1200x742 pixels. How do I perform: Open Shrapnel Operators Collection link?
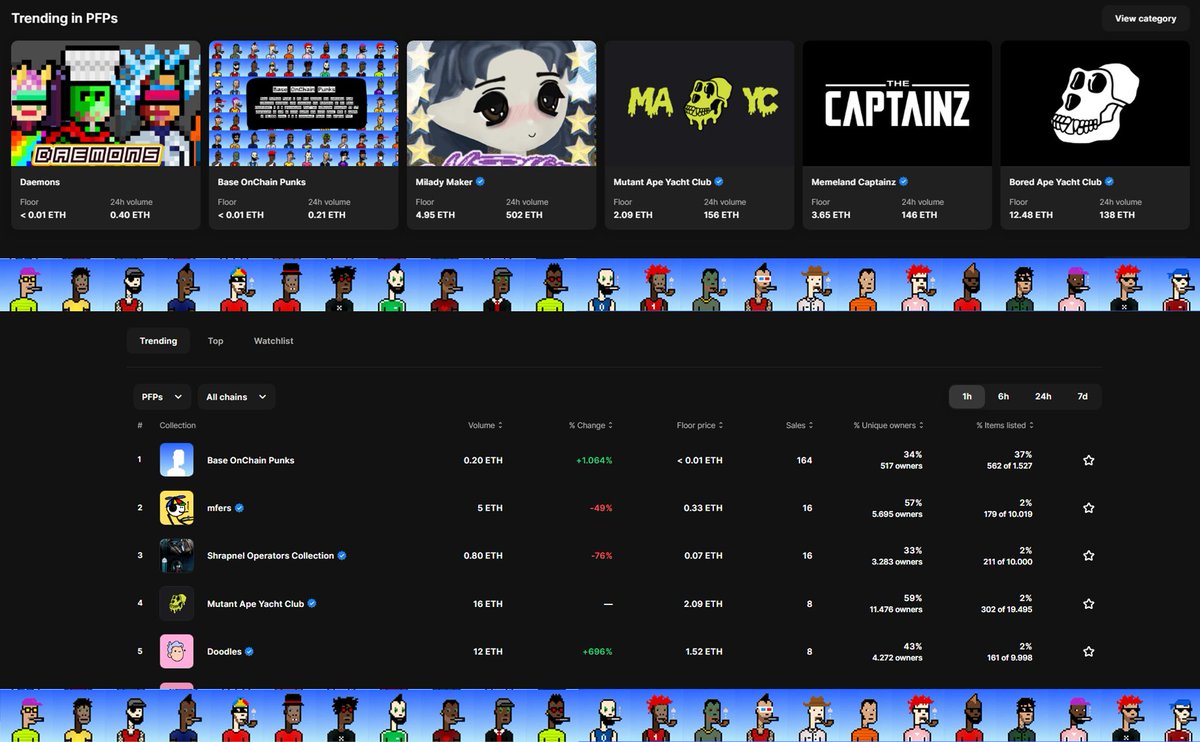click(270, 556)
